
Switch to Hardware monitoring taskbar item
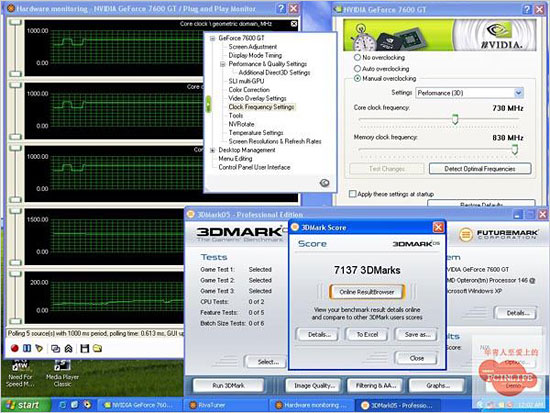point(311,405)
